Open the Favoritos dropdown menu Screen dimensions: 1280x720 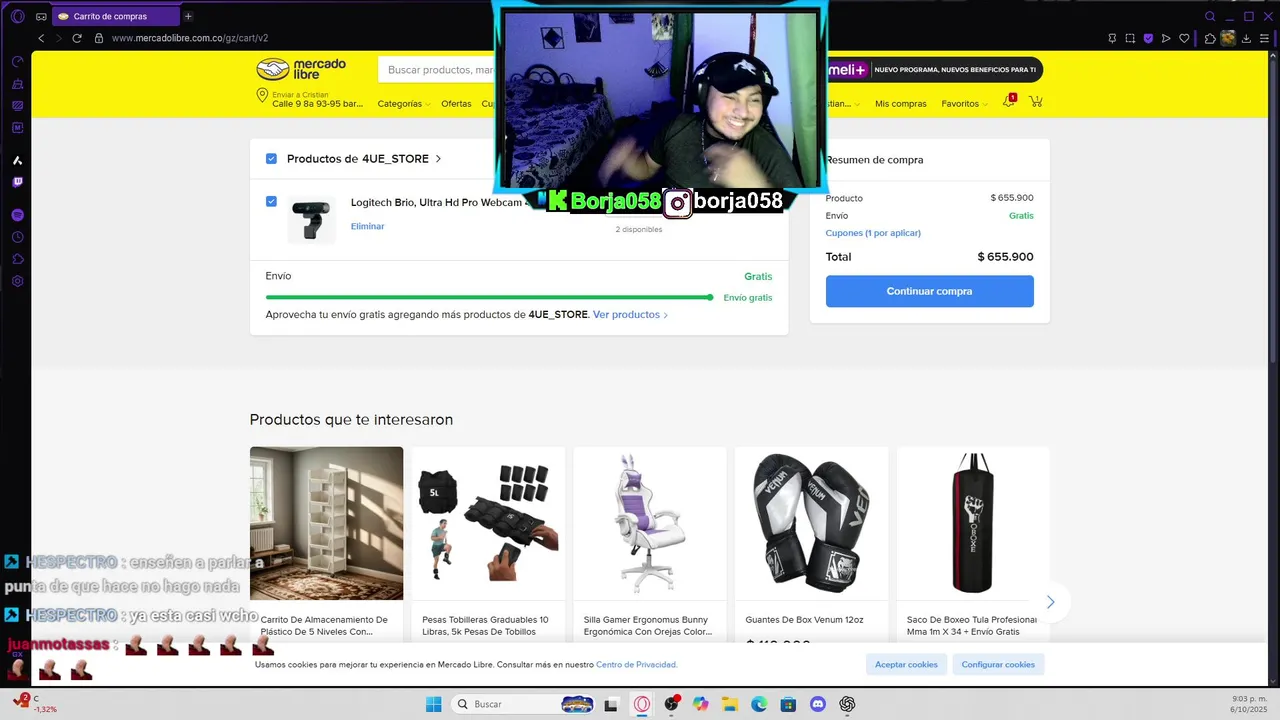click(964, 104)
